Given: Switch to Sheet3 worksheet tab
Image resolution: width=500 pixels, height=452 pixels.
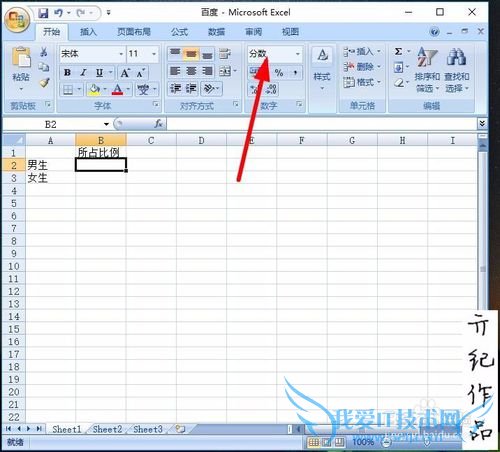Looking at the screenshot, I should click(148, 429).
